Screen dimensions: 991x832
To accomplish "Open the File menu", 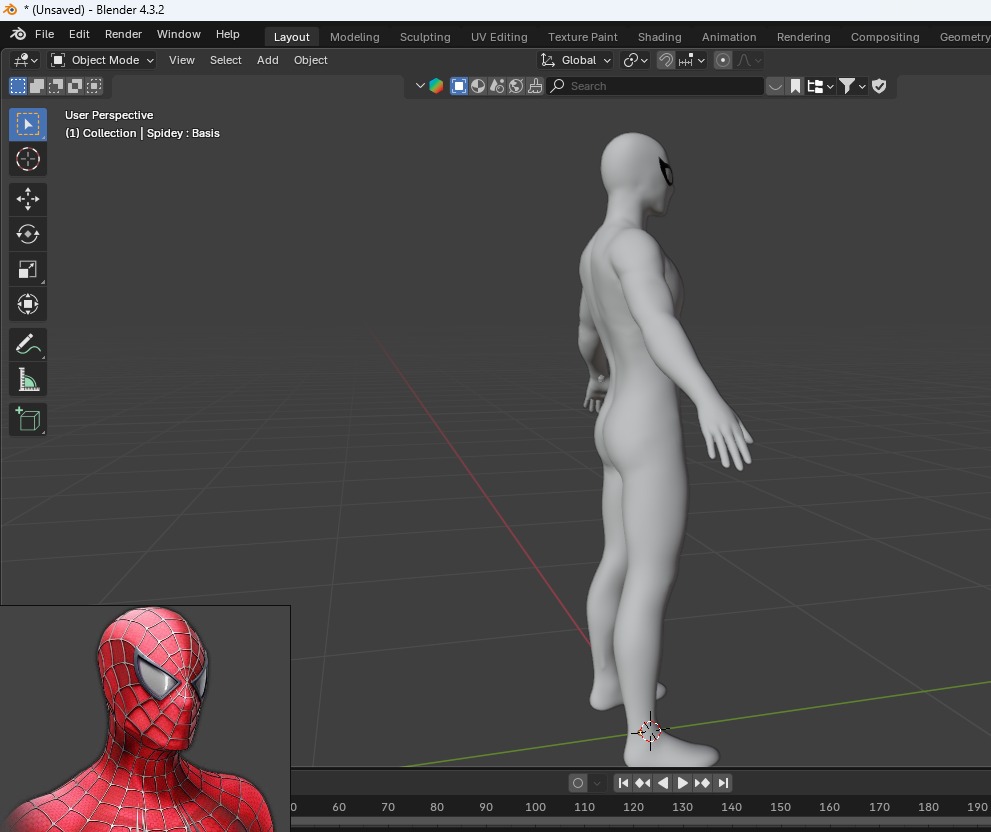I will pyautogui.click(x=44, y=34).
